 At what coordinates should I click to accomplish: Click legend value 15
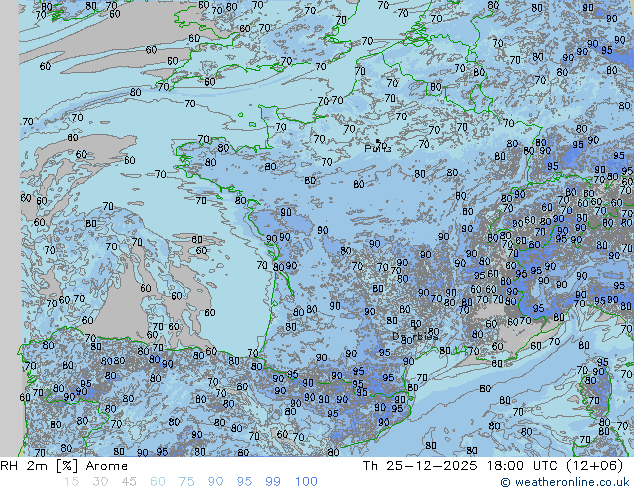coord(71,482)
